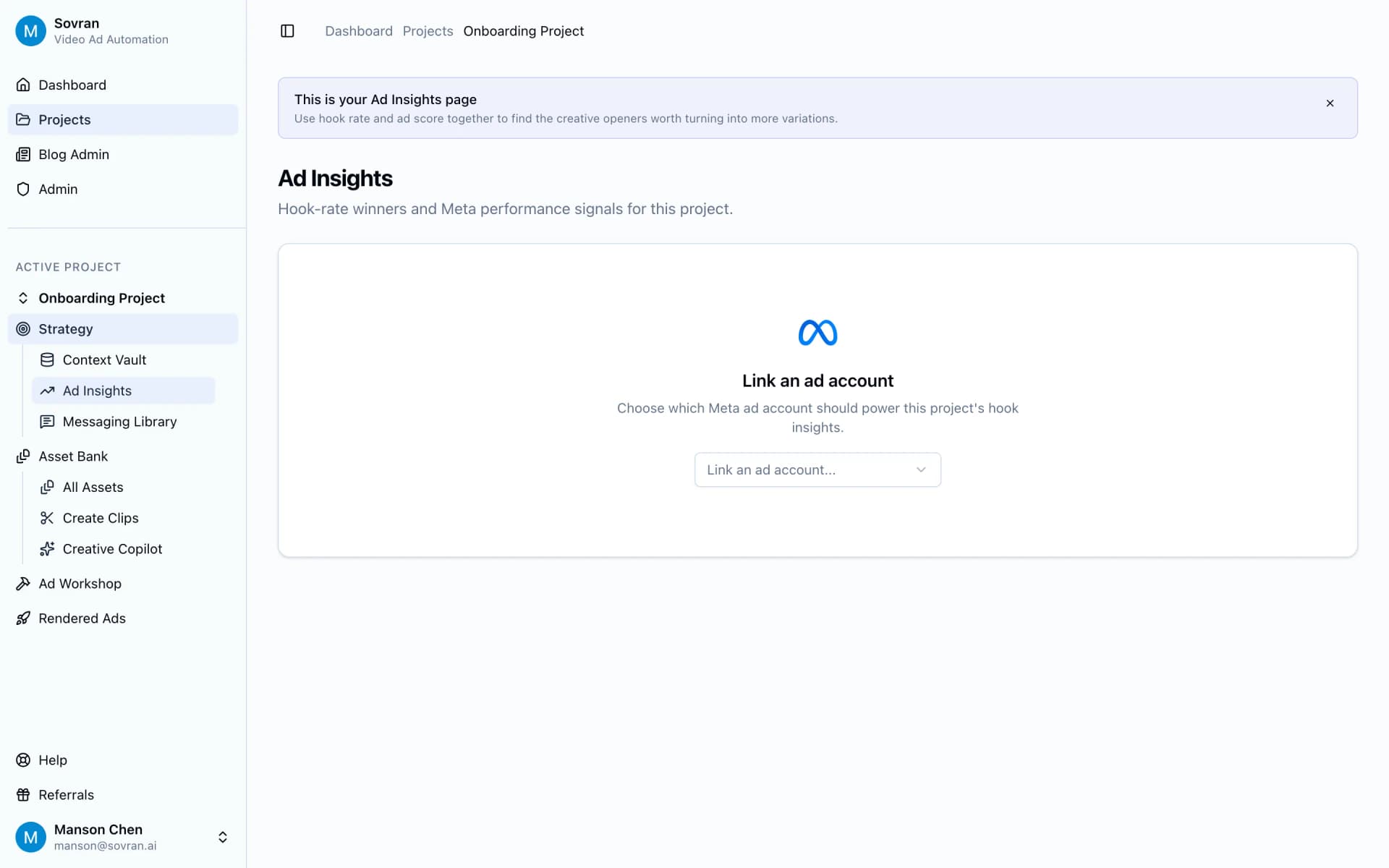Open the project switcher chevrons

[23, 298]
